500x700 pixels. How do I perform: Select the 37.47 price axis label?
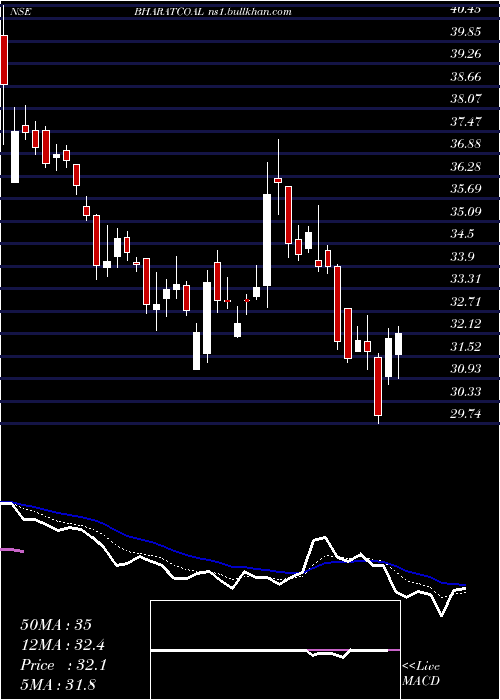[466, 121]
